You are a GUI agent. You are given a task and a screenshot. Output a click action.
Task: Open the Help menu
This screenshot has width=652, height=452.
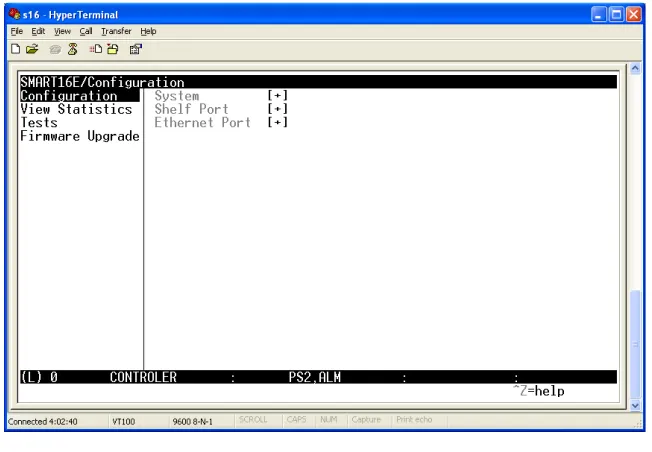(x=148, y=31)
